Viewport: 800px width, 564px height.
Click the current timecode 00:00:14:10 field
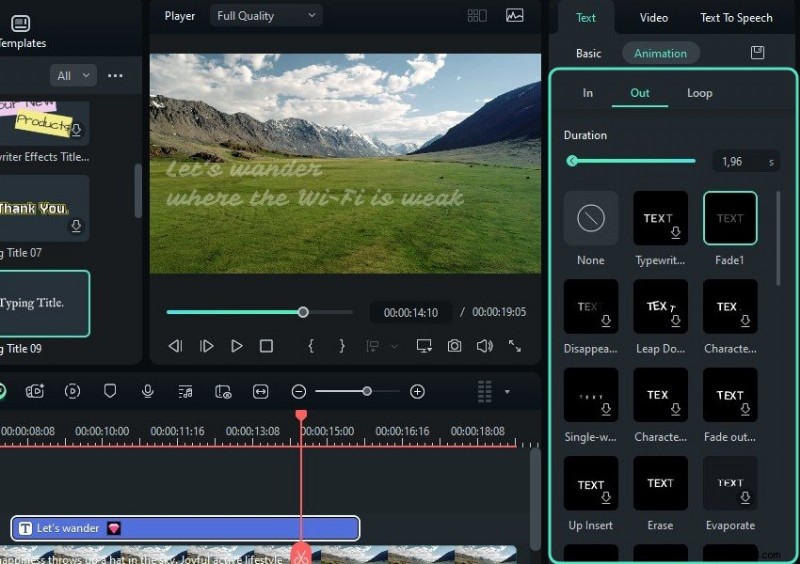411,312
